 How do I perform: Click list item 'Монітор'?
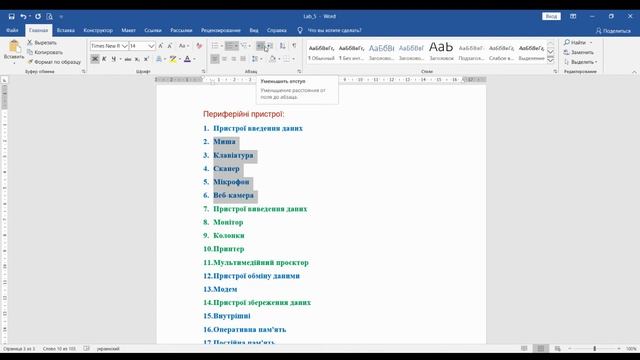(x=228, y=222)
